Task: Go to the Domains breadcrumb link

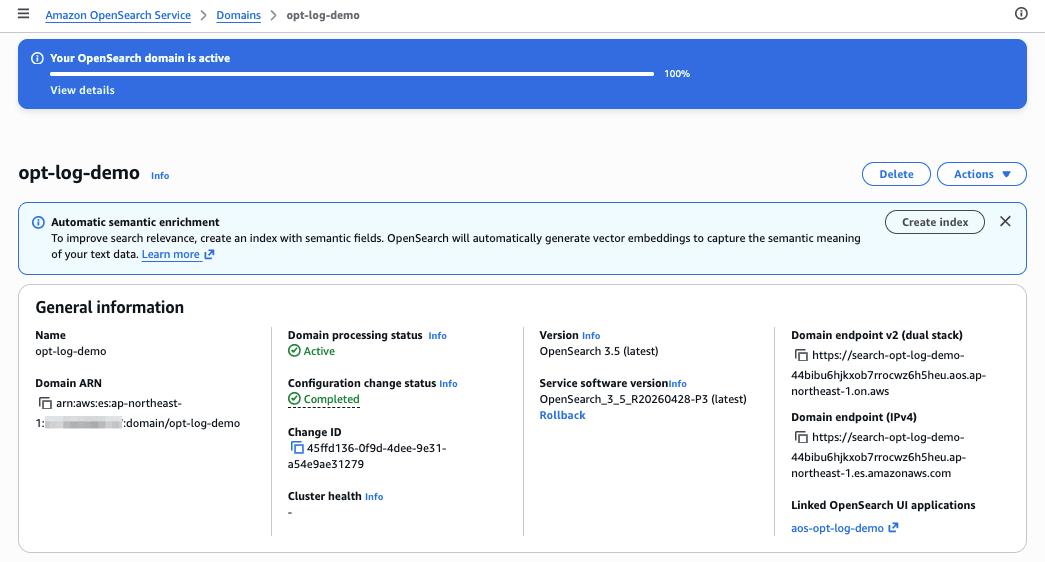Action: (x=239, y=15)
